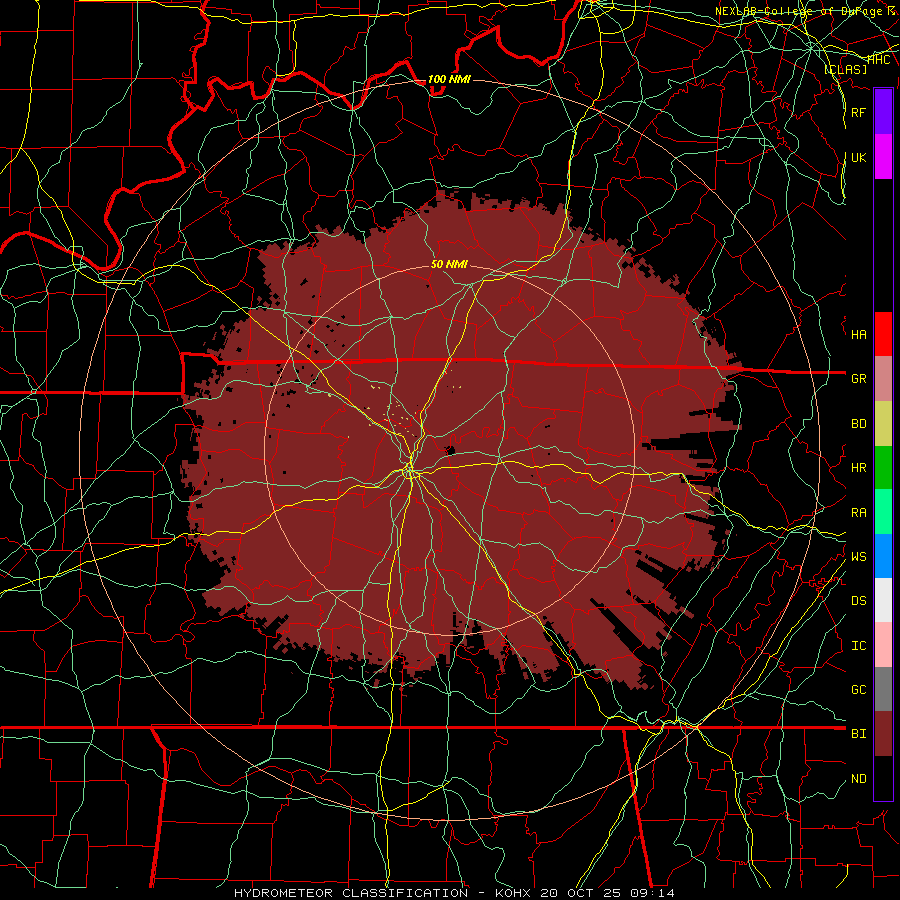Click the "NEXLAB-College of DuPage" credit text
Image resolution: width=900 pixels, height=900 pixels.
coord(800,11)
